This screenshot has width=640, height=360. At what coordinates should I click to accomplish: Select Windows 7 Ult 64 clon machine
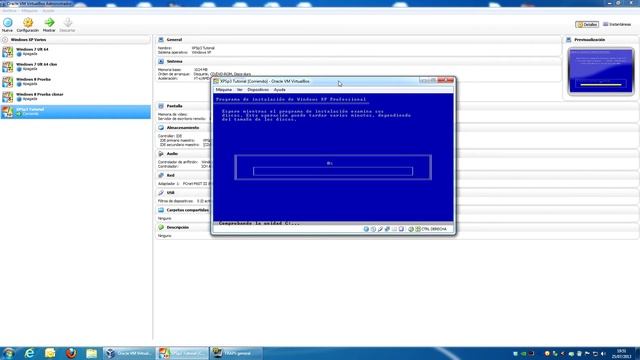[76, 67]
